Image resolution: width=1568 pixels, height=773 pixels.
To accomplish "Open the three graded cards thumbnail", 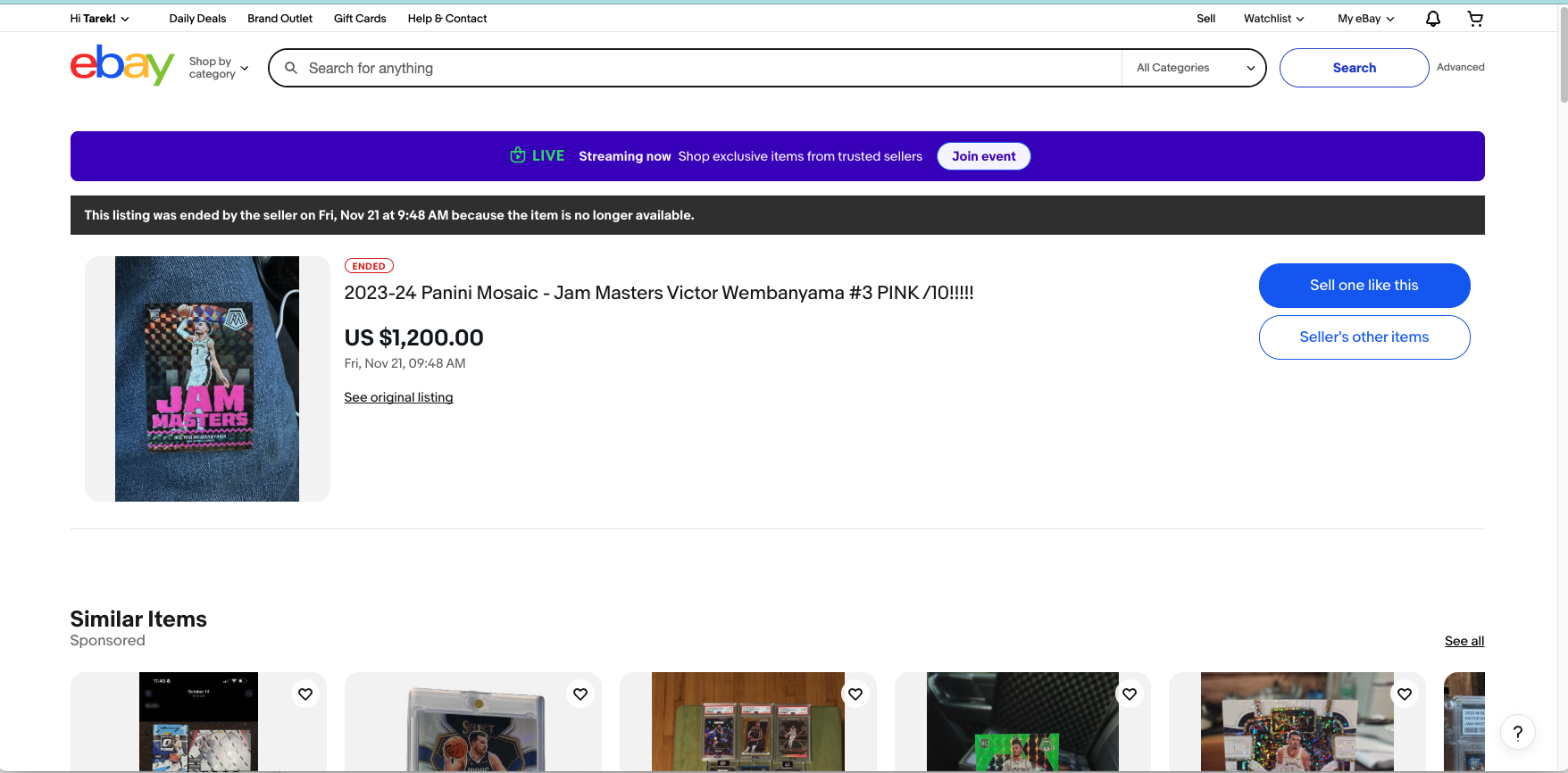I will [748, 721].
